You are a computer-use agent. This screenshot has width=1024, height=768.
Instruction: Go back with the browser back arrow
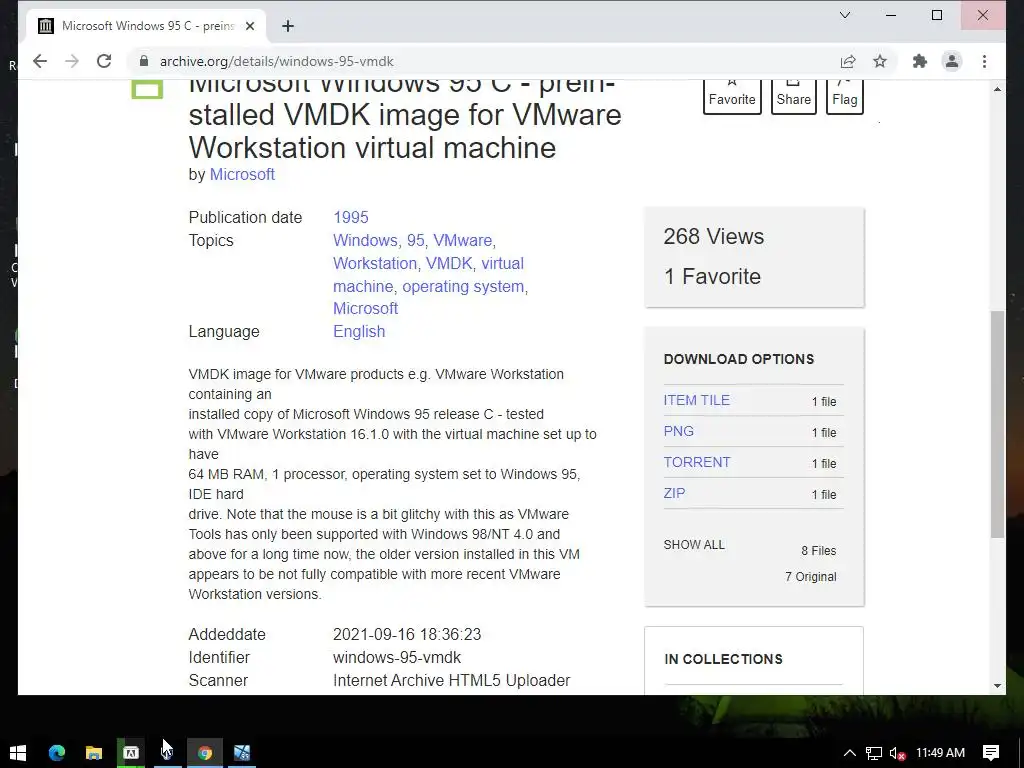click(x=40, y=61)
